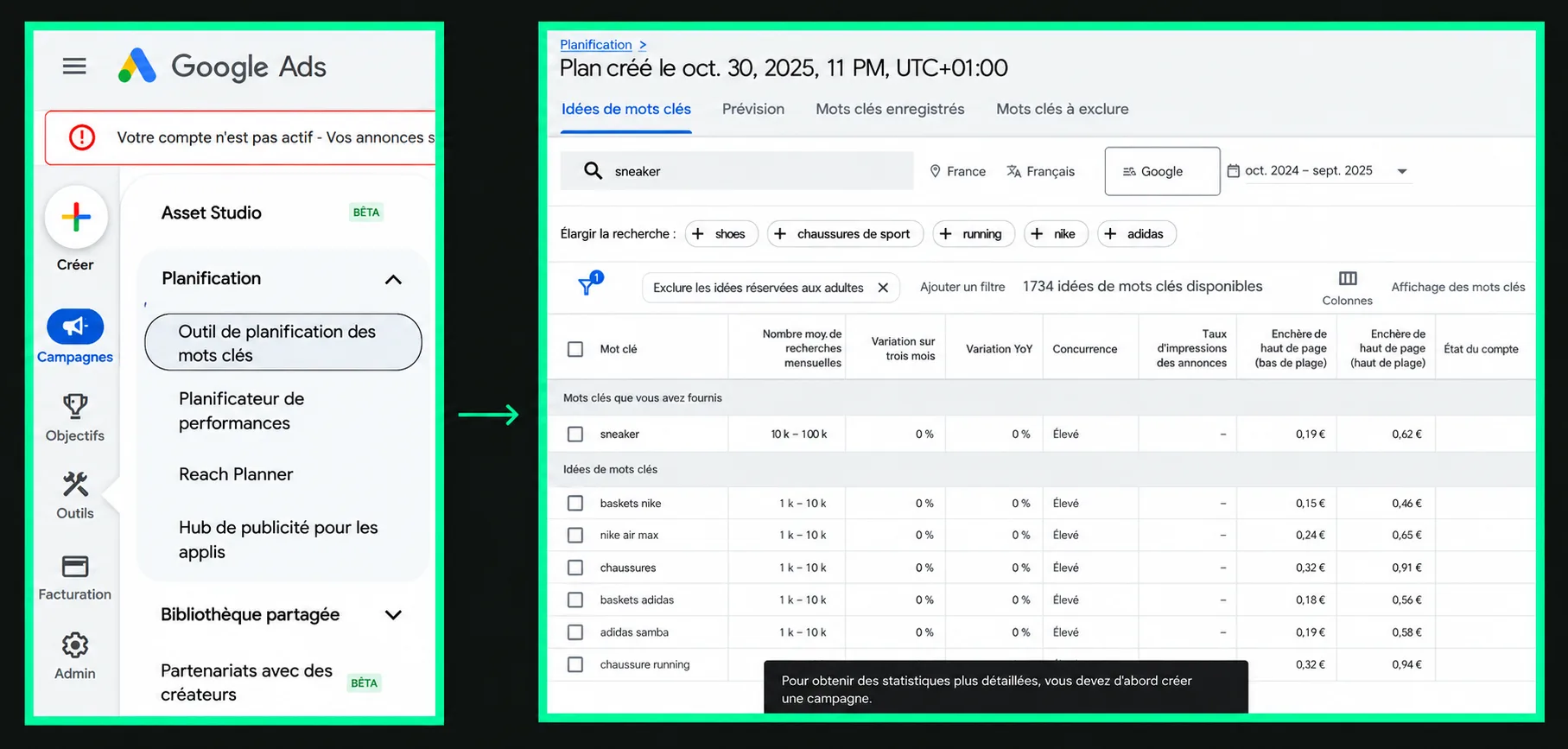Screen dimensions: 1568x749
Task: Switch to the Idées de mots clés tab
Action: point(626,109)
